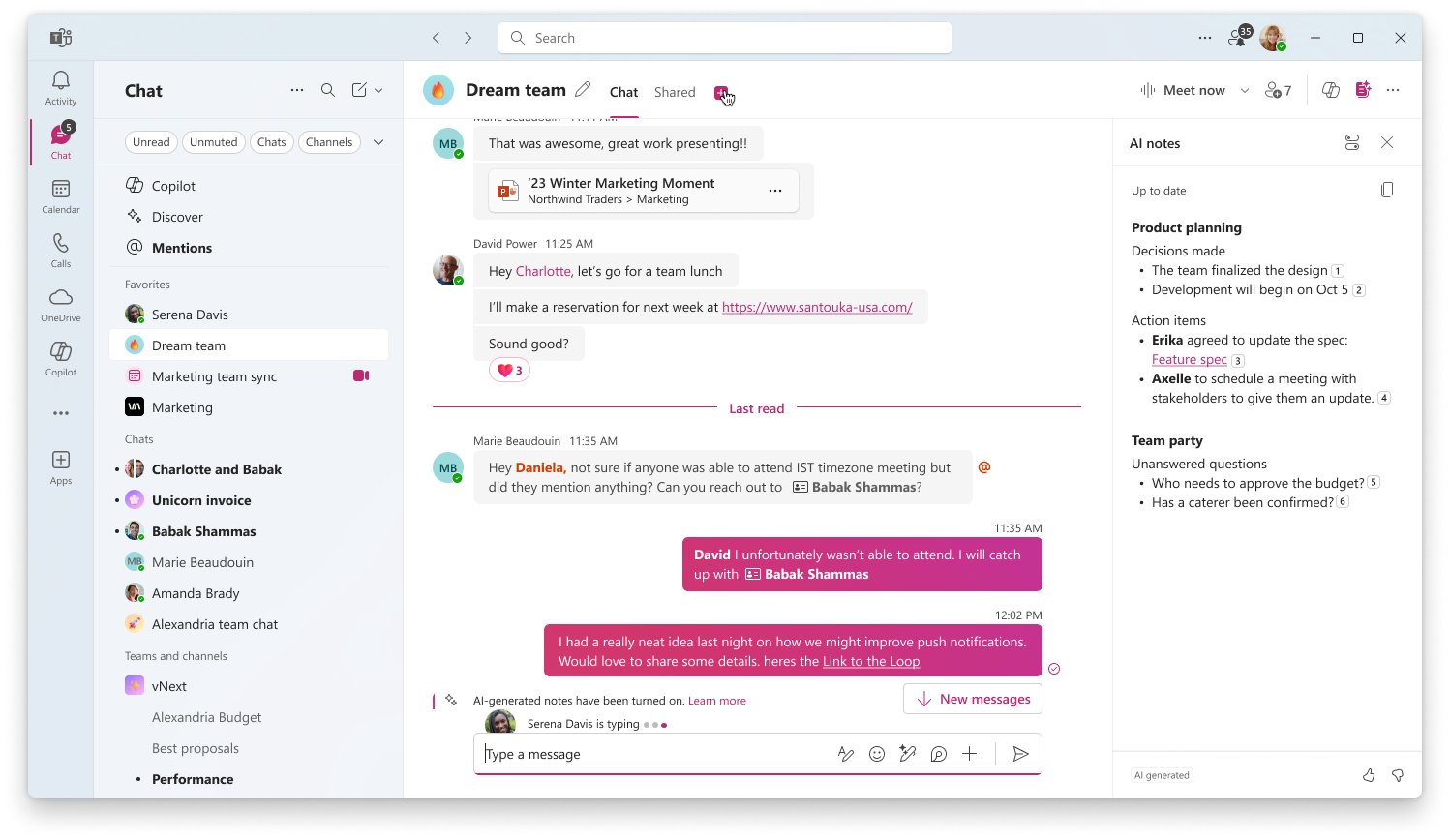Select the Chat tab in Dream team
This screenshot has height=840, width=1450.
(623, 92)
